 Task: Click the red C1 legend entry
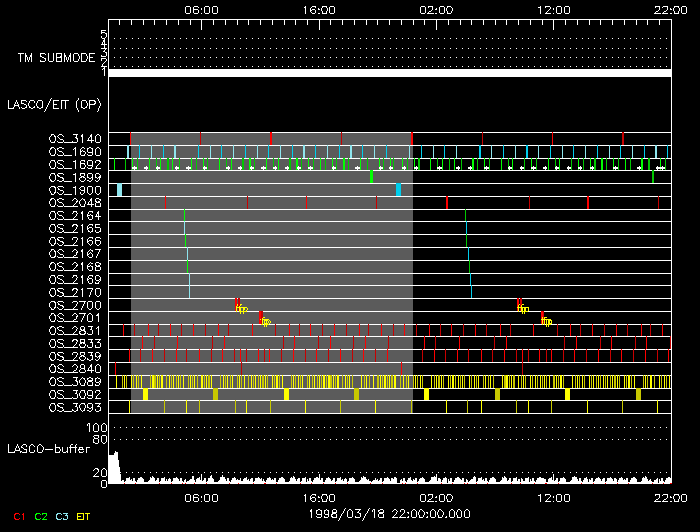pos(16,514)
